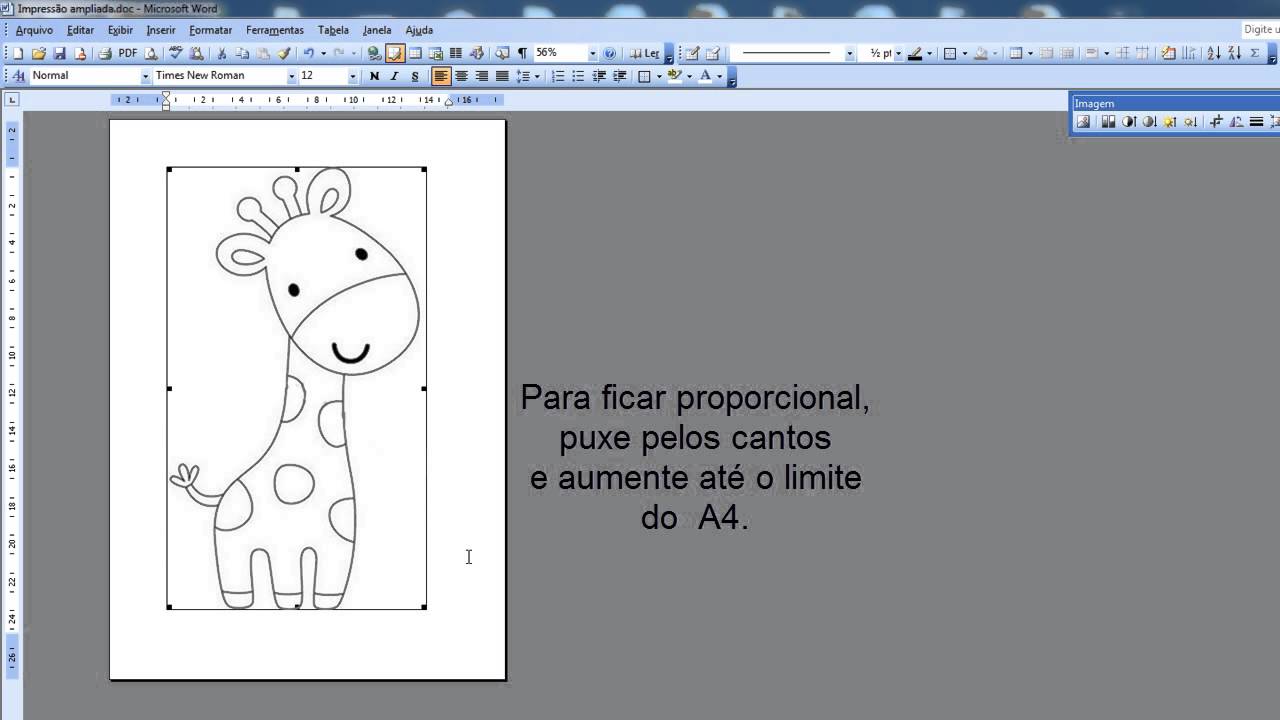Use the Format Painter brush
The image size is (1280, 720).
(284, 53)
